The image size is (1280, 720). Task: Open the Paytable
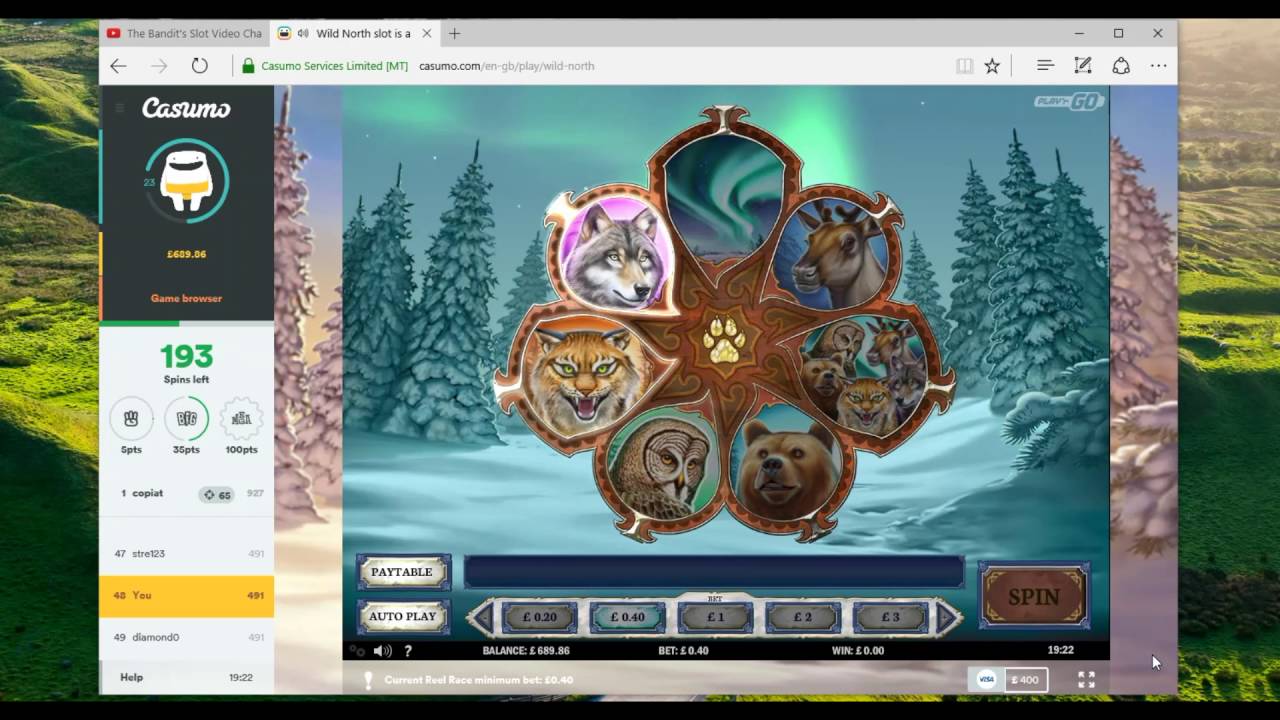point(403,572)
